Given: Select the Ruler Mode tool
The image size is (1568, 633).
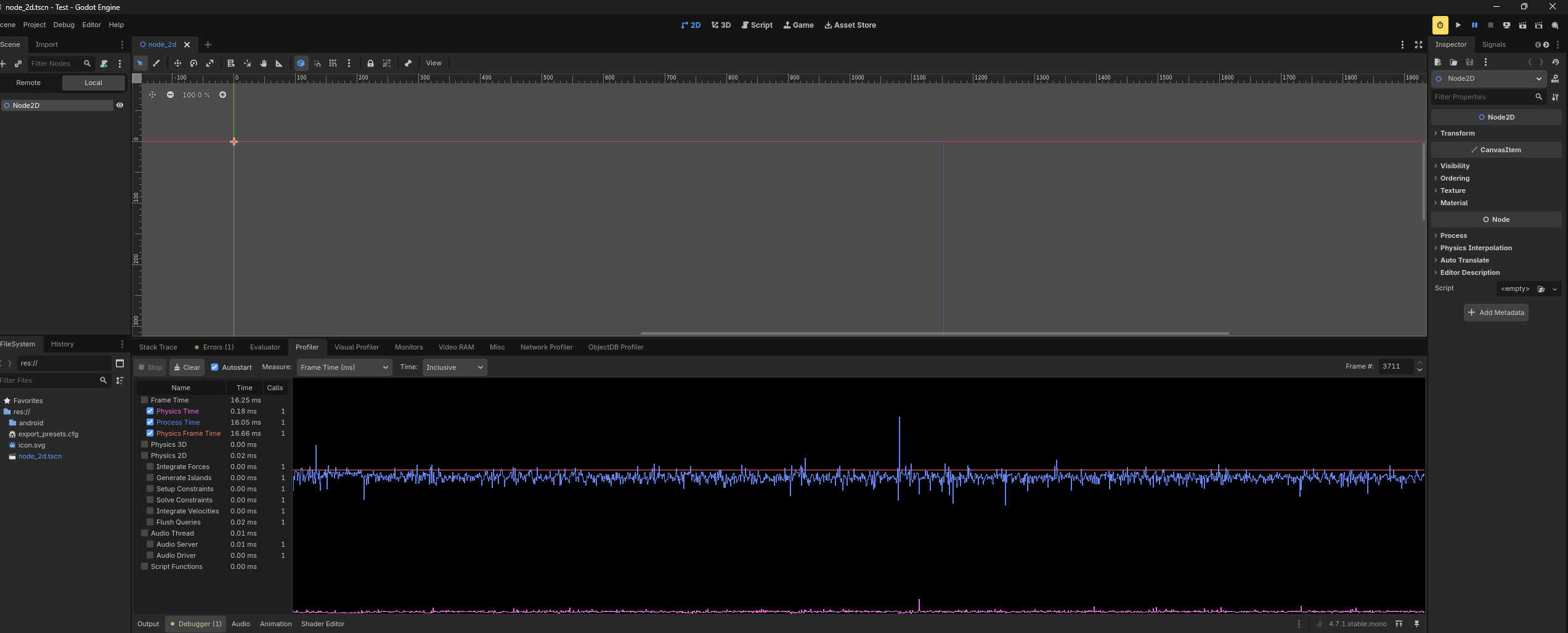Looking at the screenshot, I should point(279,63).
